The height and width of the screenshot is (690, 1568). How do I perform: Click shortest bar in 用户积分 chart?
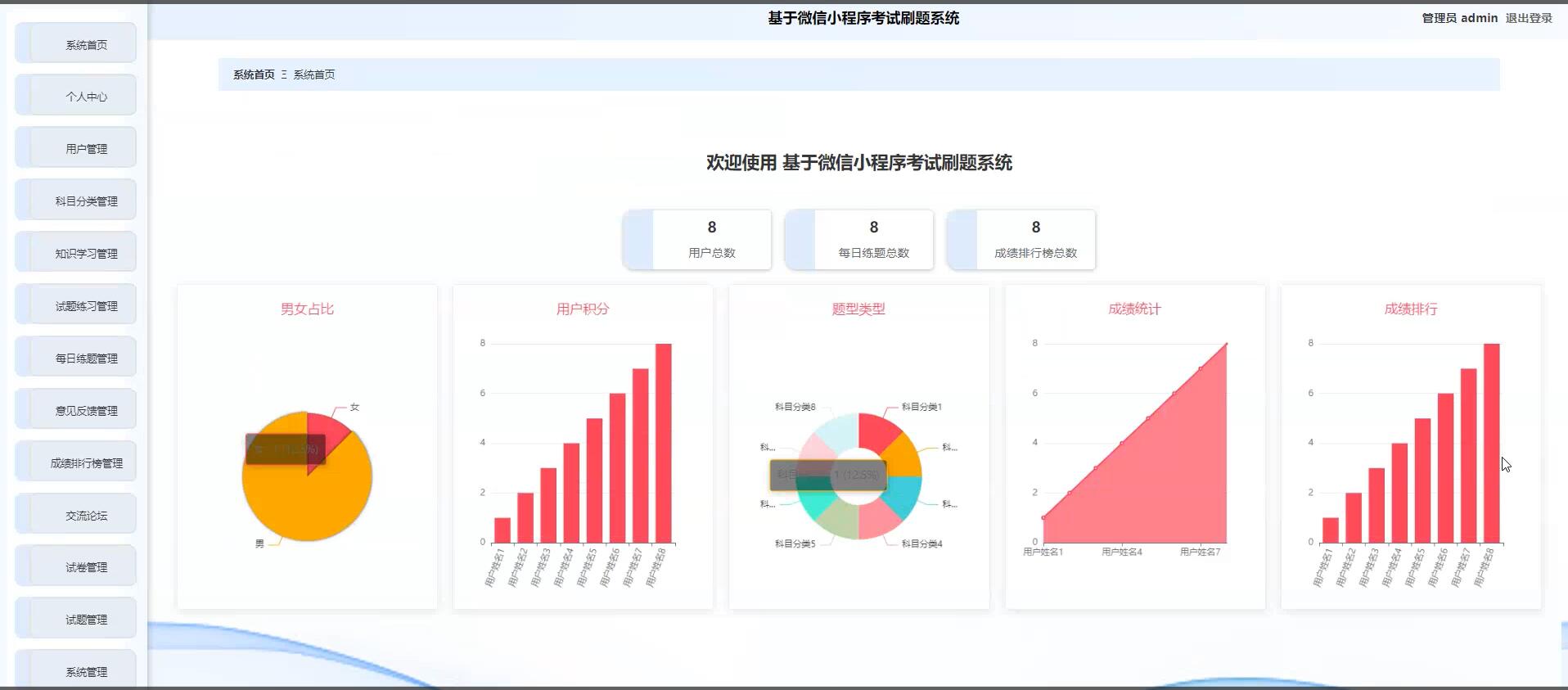(x=502, y=530)
